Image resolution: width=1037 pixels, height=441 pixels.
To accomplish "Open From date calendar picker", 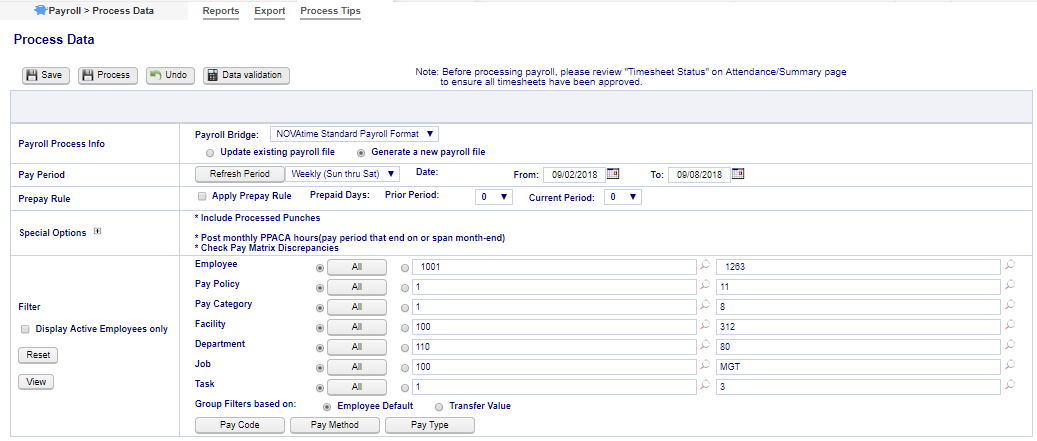I will [x=613, y=174].
